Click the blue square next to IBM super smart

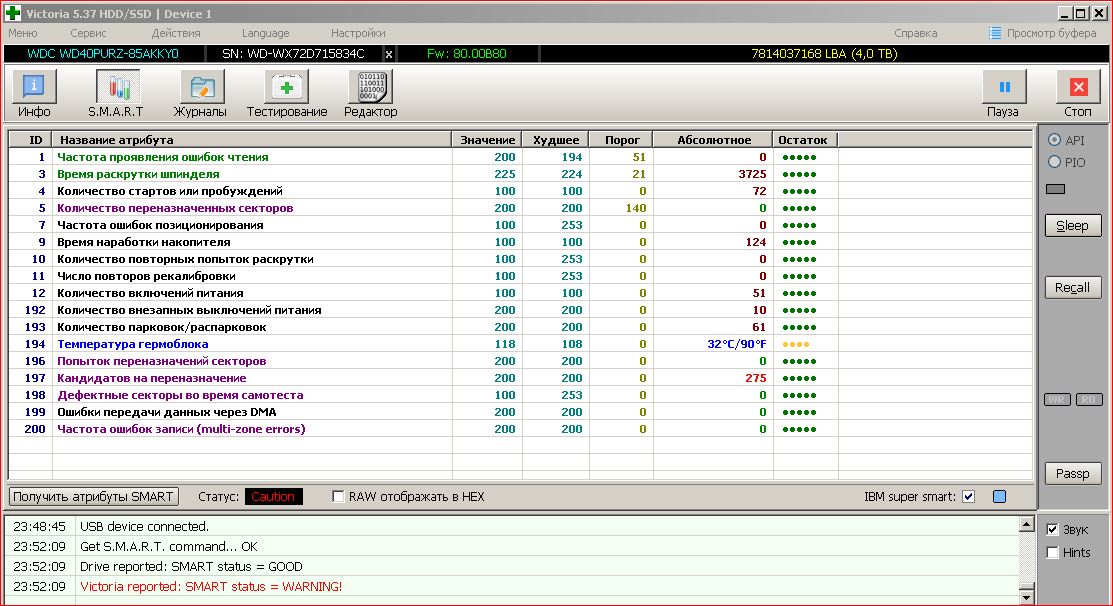(x=999, y=497)
